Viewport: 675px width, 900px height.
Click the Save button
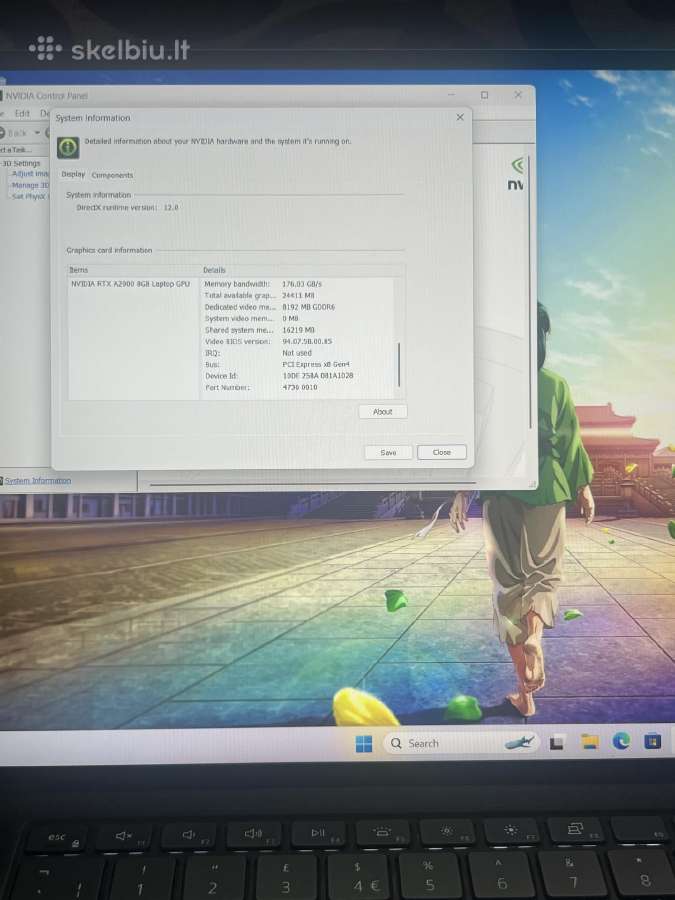tap(388, 452)
